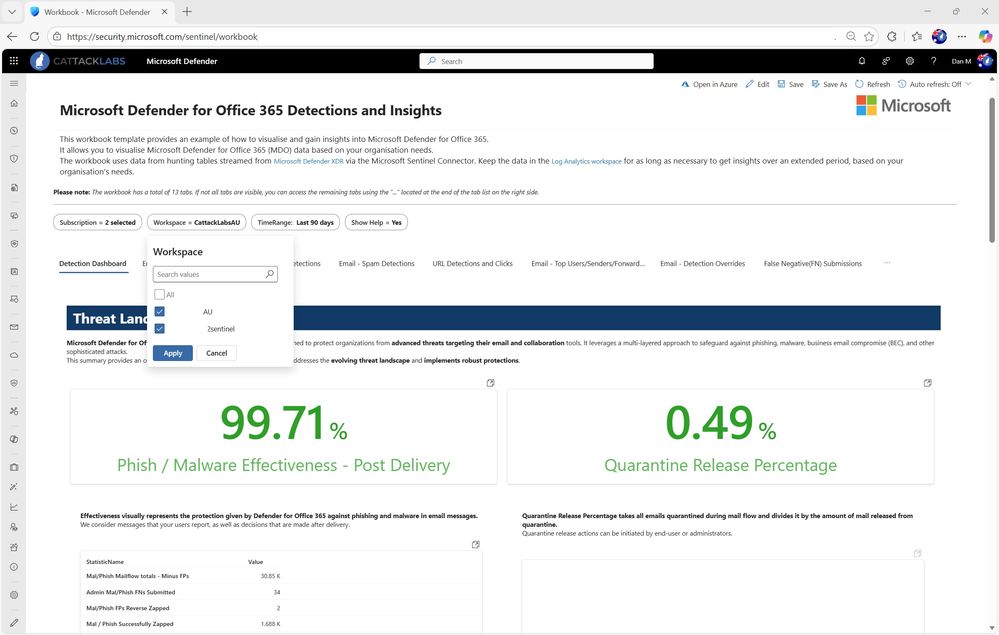Open browser extensions icon
Image resolution: width=999 pixels, height=635 pixels.
pos(892,36)
